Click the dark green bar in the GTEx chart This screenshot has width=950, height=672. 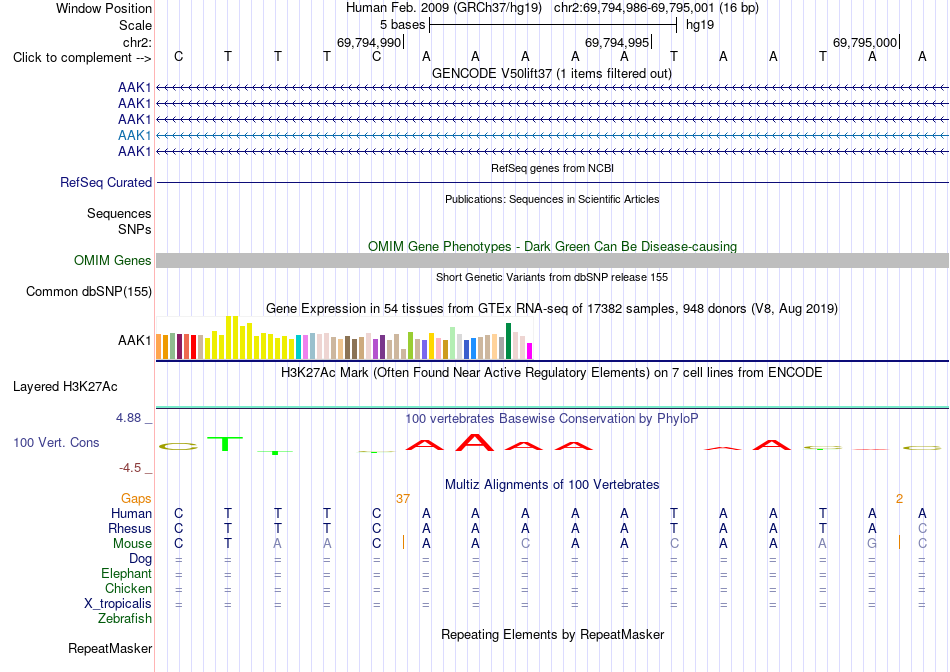click(508, 341)
